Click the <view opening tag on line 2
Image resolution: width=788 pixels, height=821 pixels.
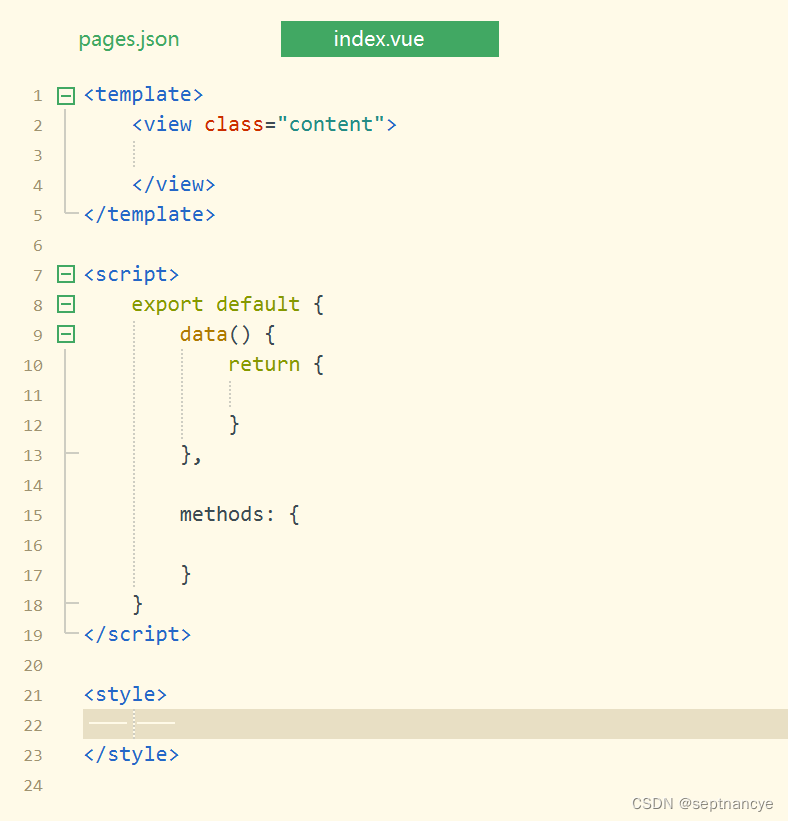162,125
